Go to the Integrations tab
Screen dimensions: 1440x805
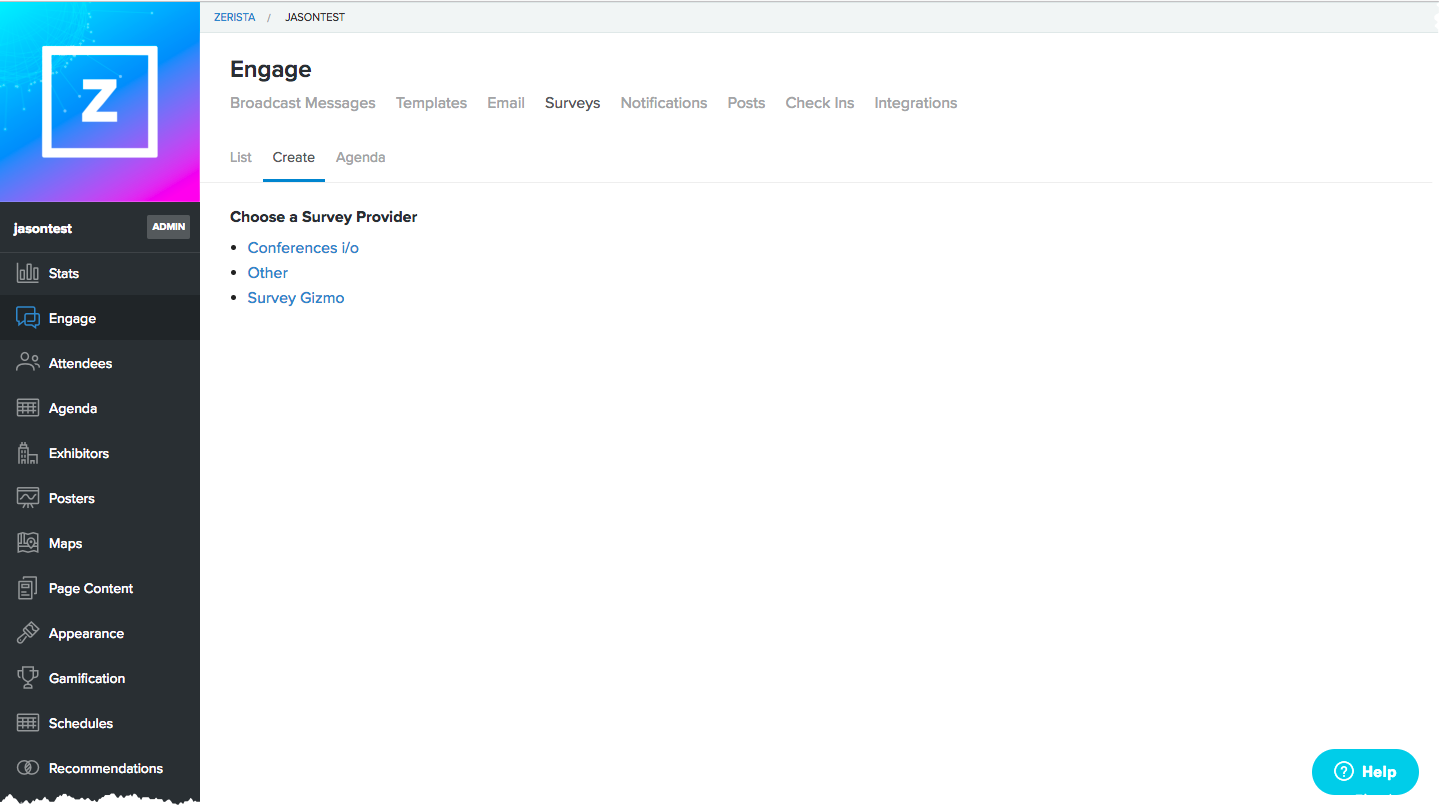tap(916, 103)
